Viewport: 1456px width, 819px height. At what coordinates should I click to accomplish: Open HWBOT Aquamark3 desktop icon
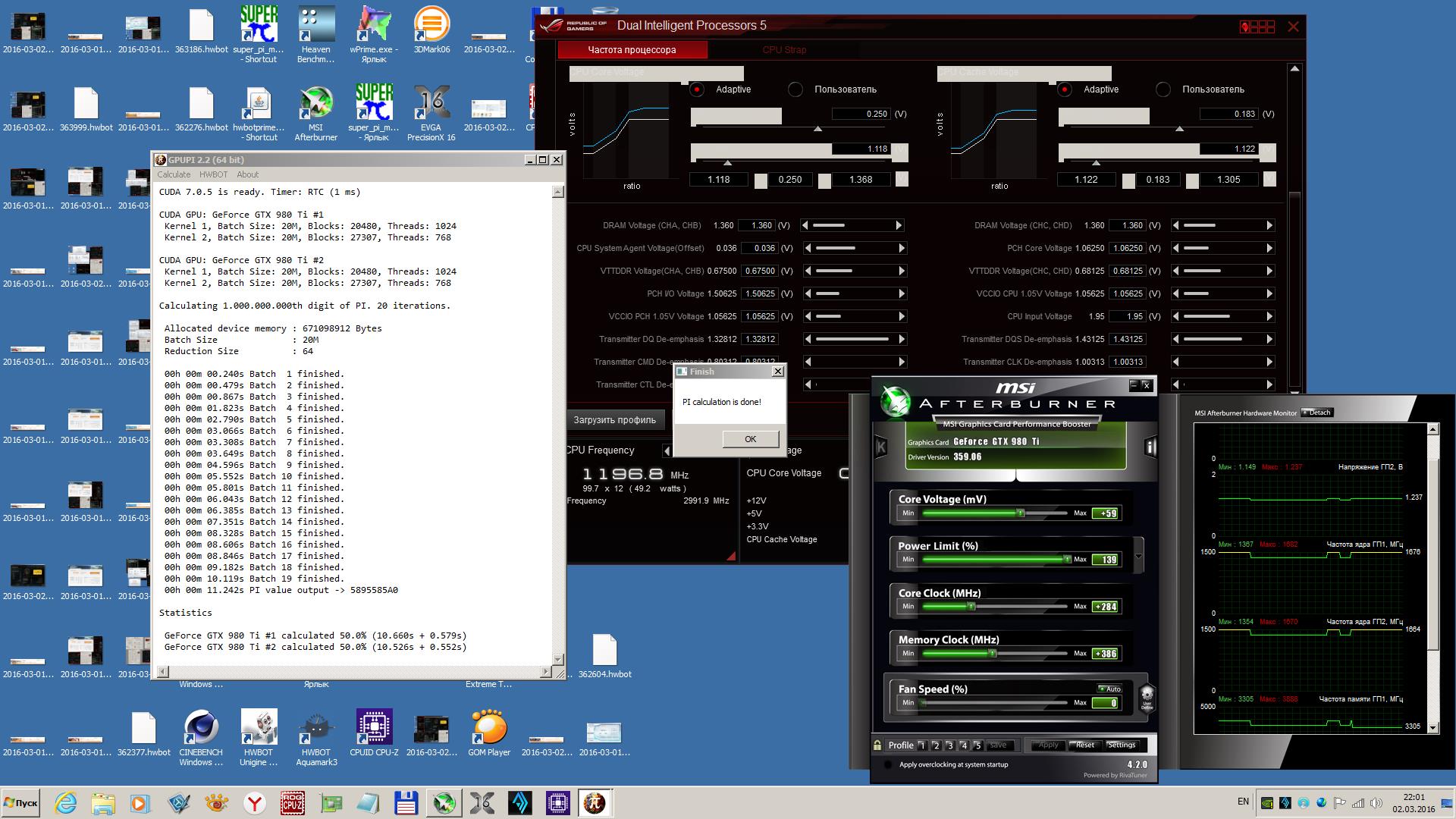[x=315, y=738]
